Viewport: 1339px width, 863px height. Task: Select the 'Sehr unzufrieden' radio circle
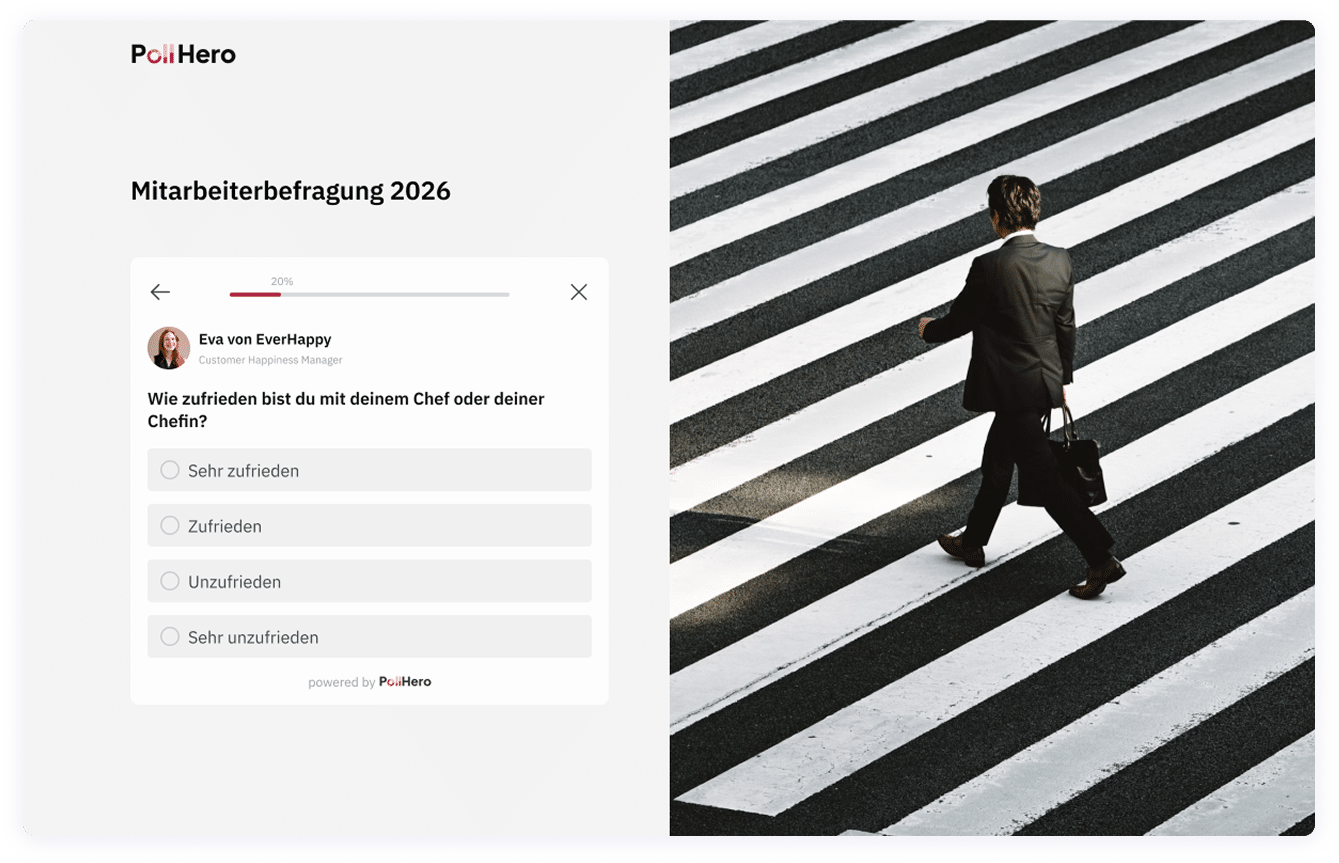click(x=170, y=637)
